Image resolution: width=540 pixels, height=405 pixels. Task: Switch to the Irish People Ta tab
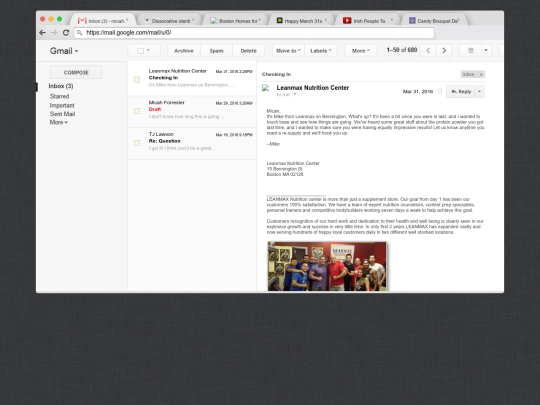click(368, 21)
